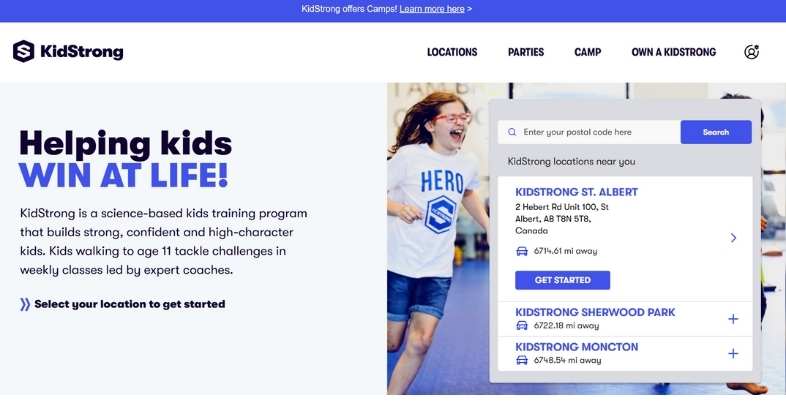Click Get Started for St. Albert

(x=562, y=280)
